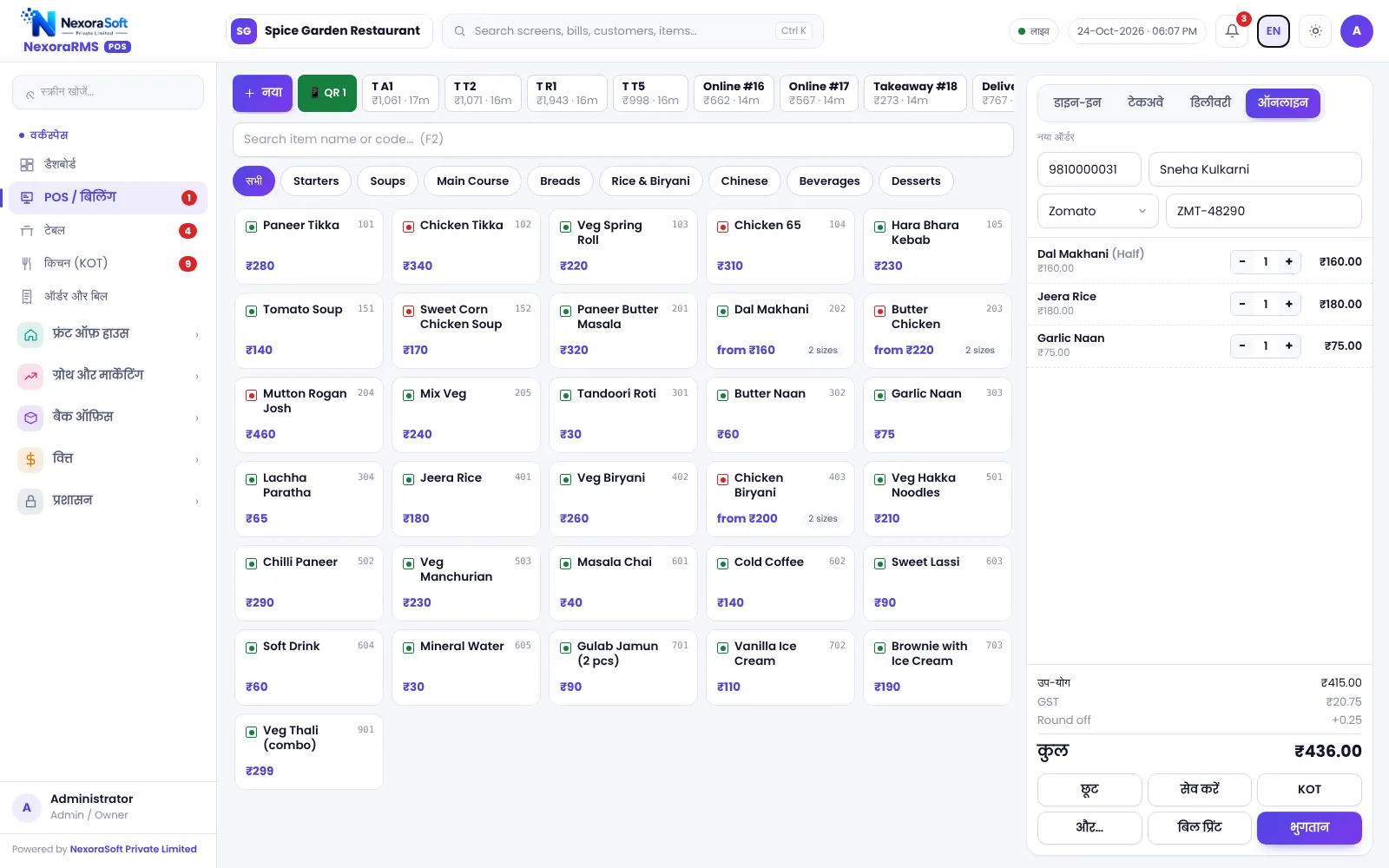Expand the Finance section chevron
Viewport: 1389px width, 868px height.
pyautogui.click(x=197, y=460)
